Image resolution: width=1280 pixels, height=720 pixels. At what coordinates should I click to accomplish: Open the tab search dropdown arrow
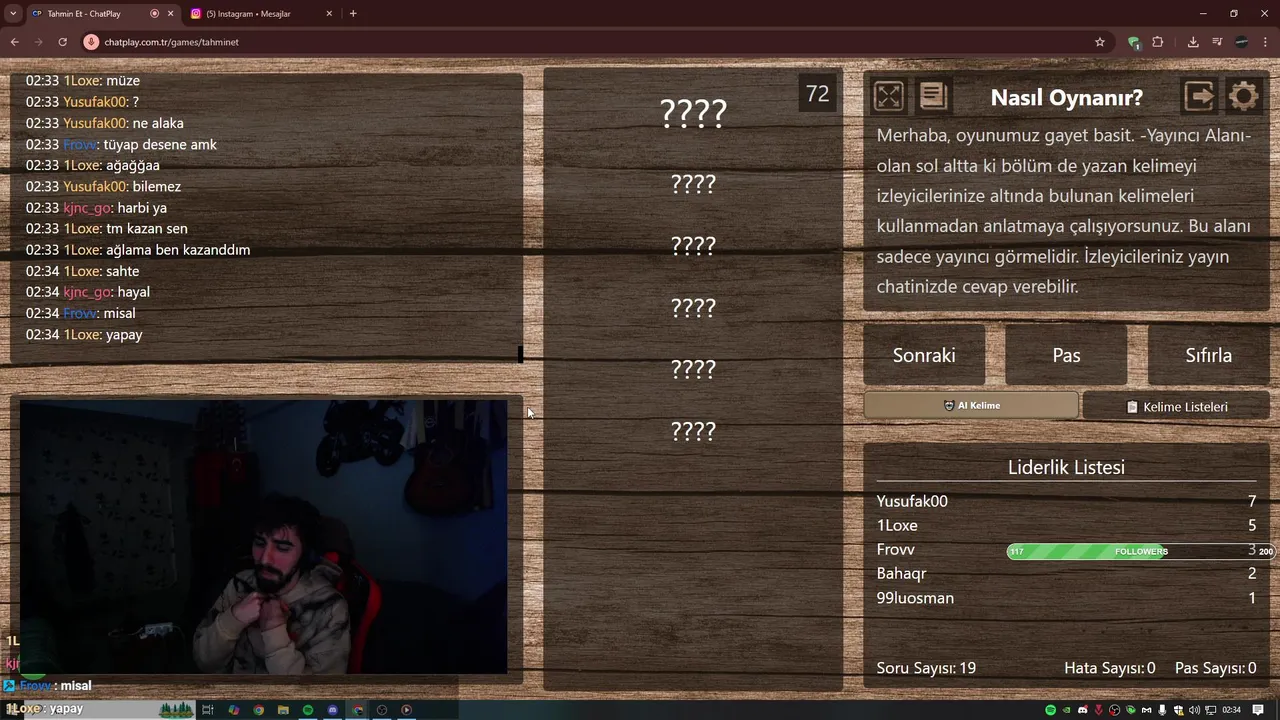[13, 13]
